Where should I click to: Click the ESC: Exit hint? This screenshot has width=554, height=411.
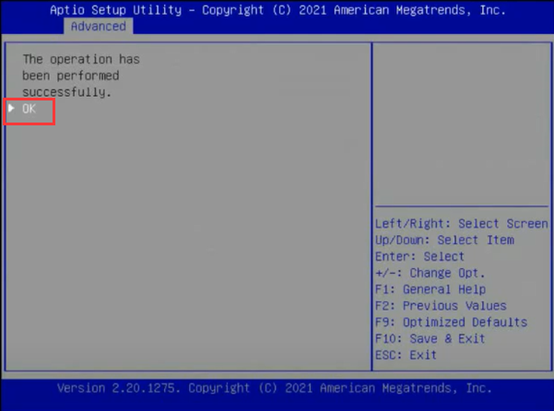click(x=406, y=355)
